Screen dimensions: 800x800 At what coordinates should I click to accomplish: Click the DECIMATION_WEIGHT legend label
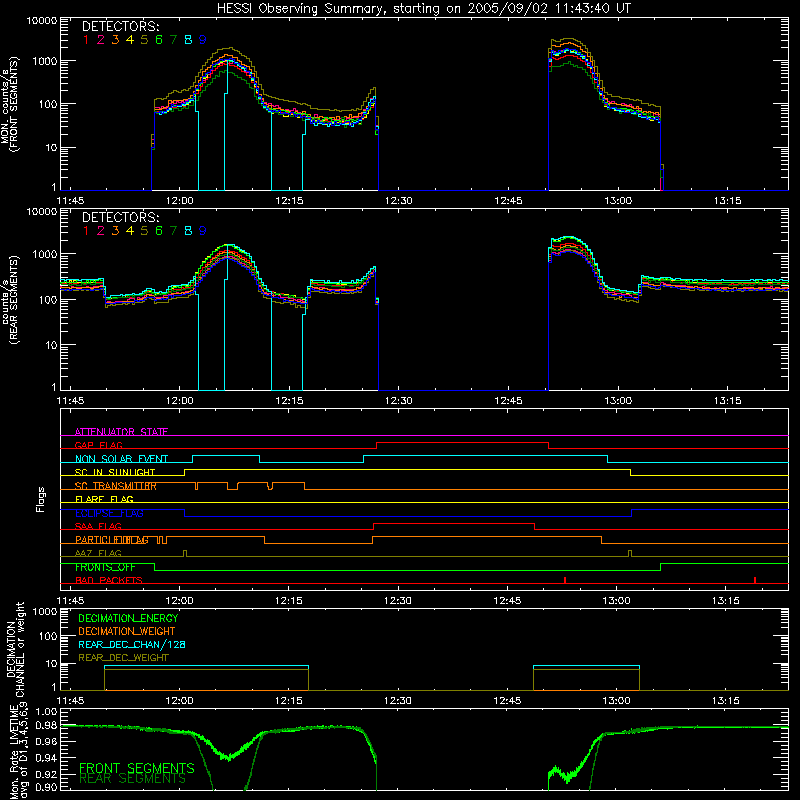click(x=127, y=631)
